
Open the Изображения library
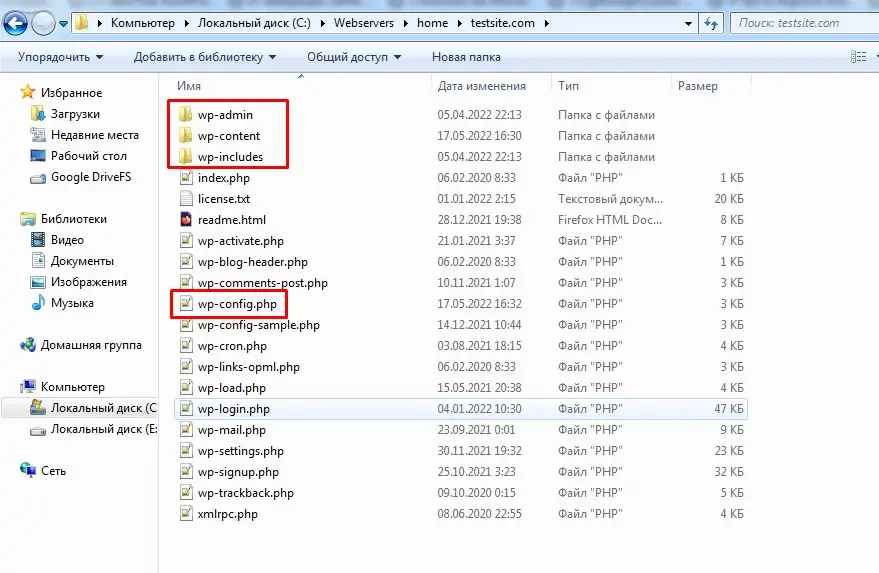[89, 282]
